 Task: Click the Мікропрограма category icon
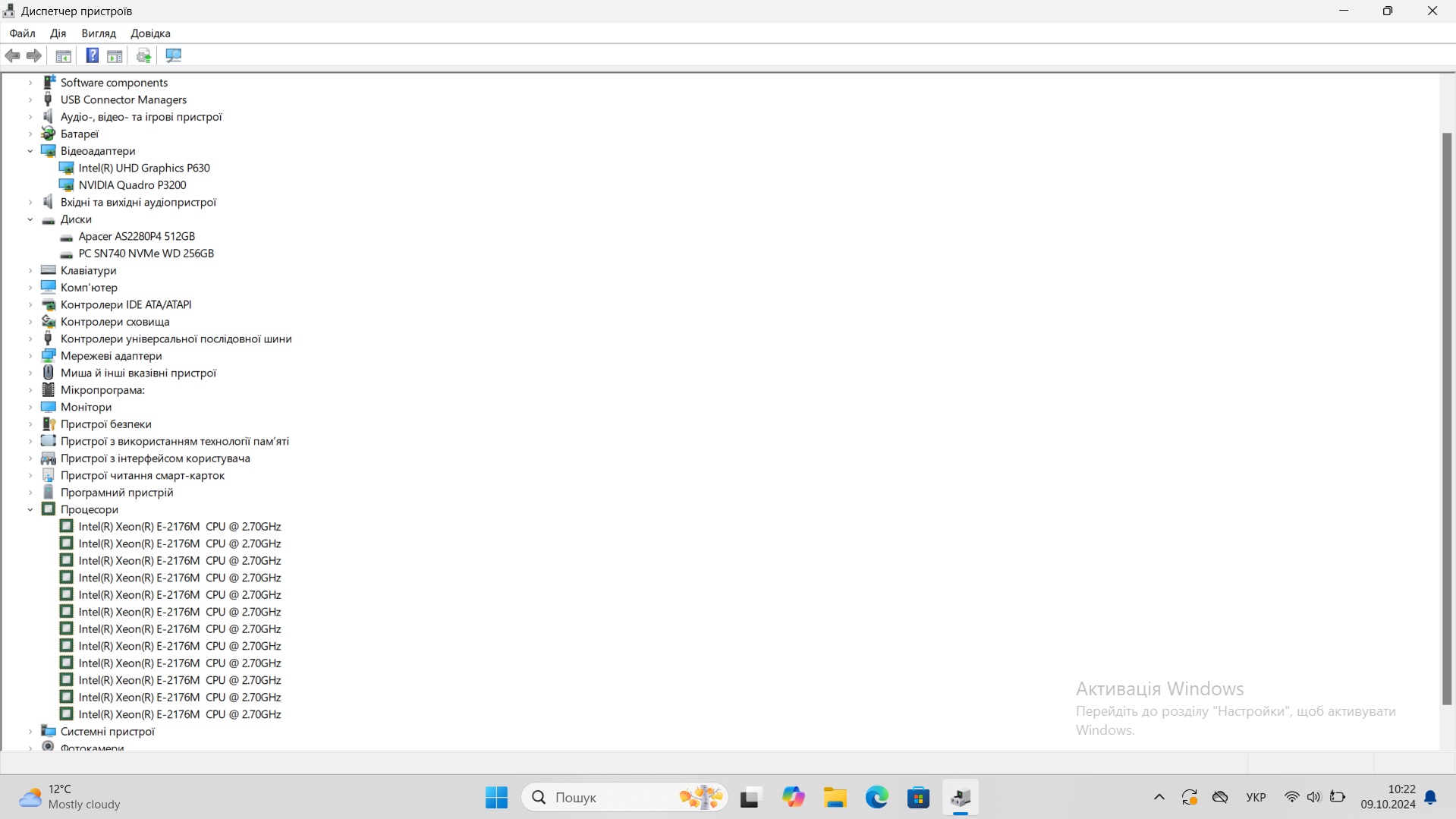[x=49, y=390]
